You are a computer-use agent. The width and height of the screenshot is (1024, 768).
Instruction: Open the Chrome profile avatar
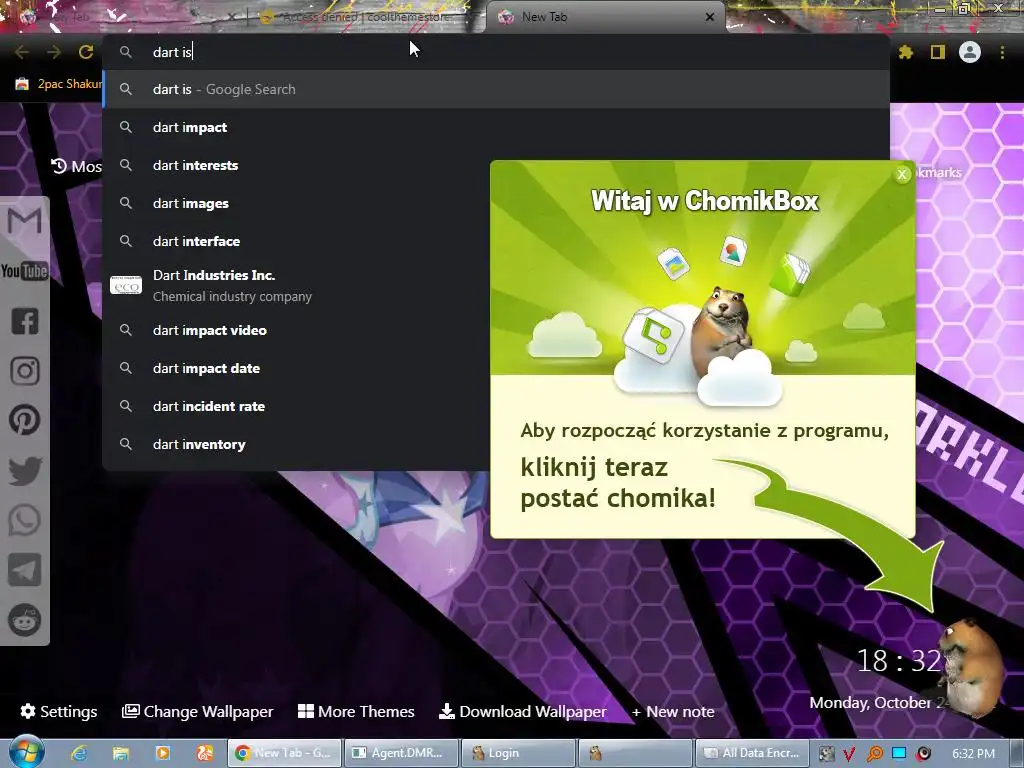click(x=970, y=52)
